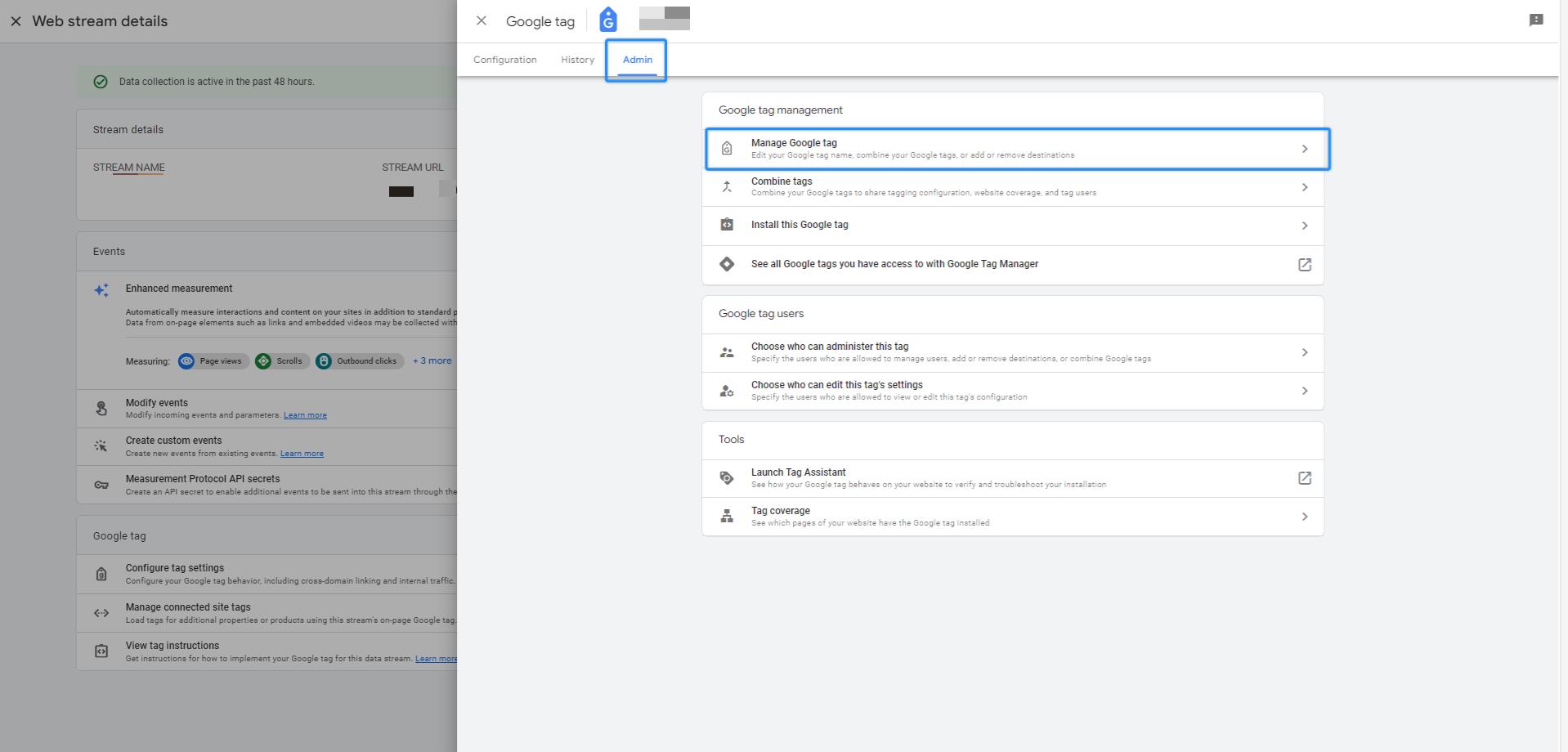This screenshot has height=752, width=1568.
Task: Open Learn more link under Modify events
Action: click(305, 415)
